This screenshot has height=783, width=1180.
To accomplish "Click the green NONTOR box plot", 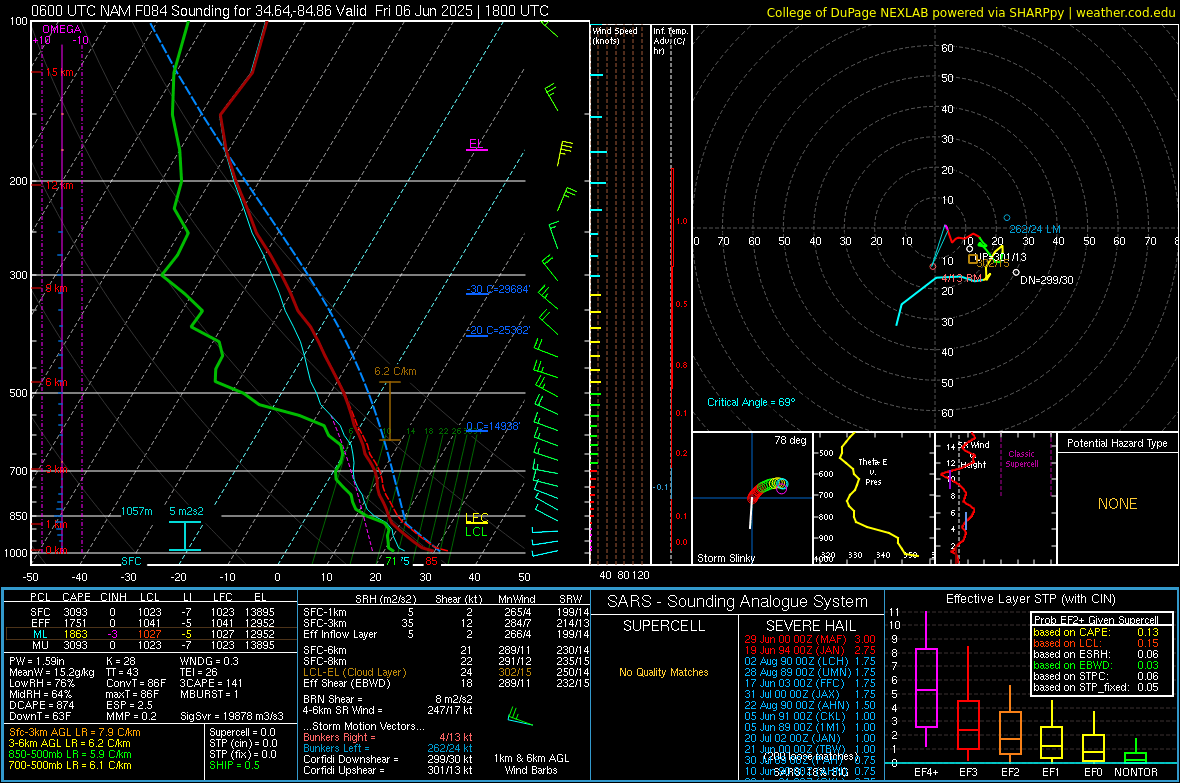I will (x=1135, y=757).
